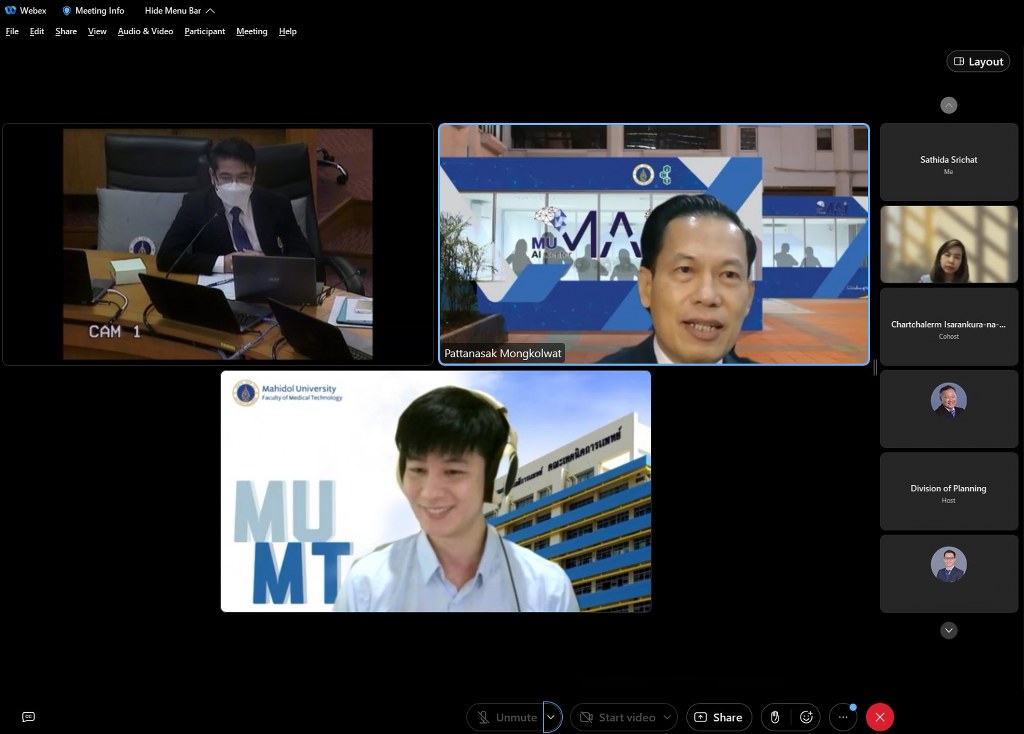The image size is (1024, 734).
Task: Open the Audio & Video menu
Action: click(x=145, y=31)
